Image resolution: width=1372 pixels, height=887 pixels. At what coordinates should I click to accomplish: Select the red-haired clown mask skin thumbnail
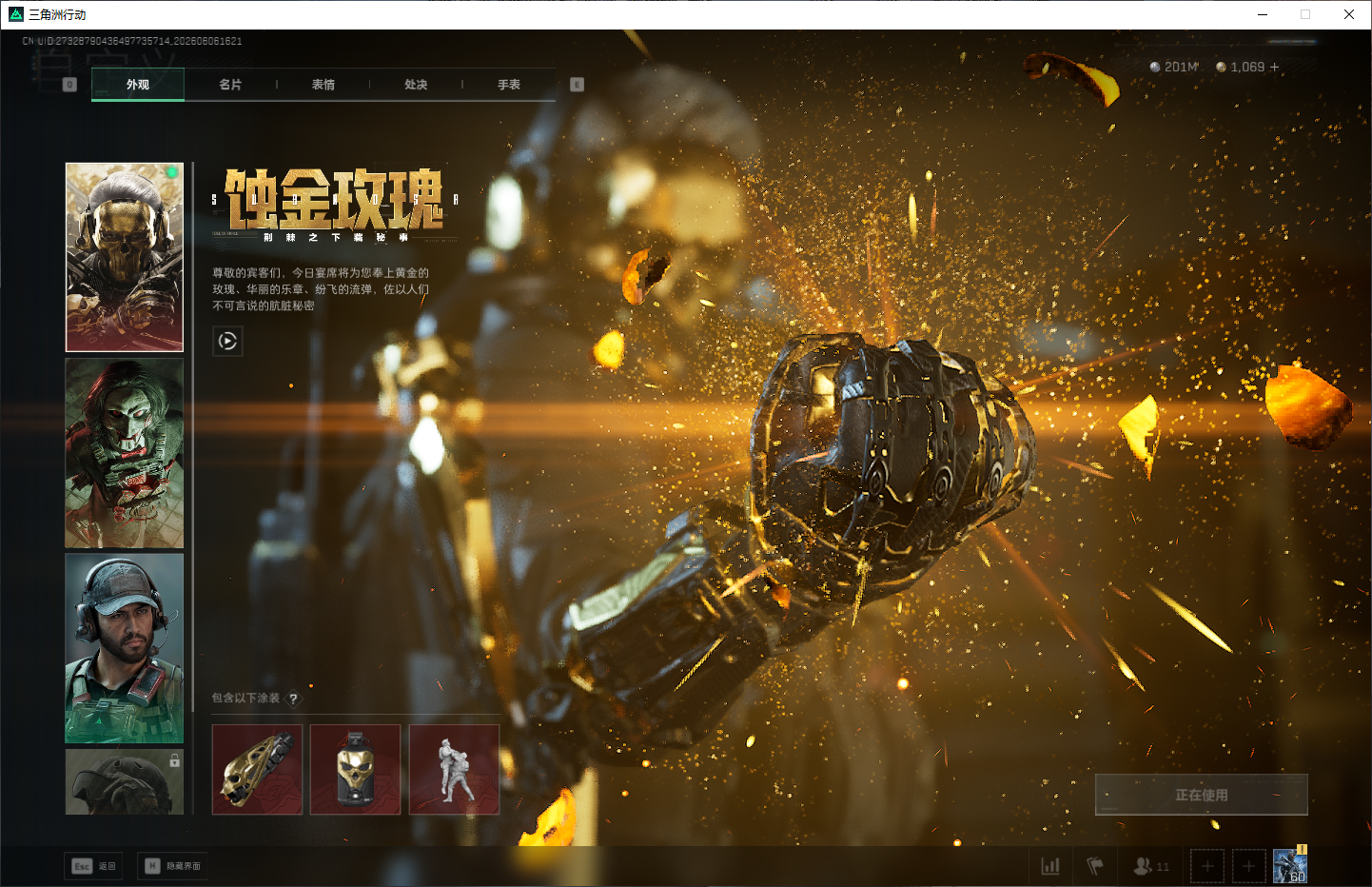(125, 453)
